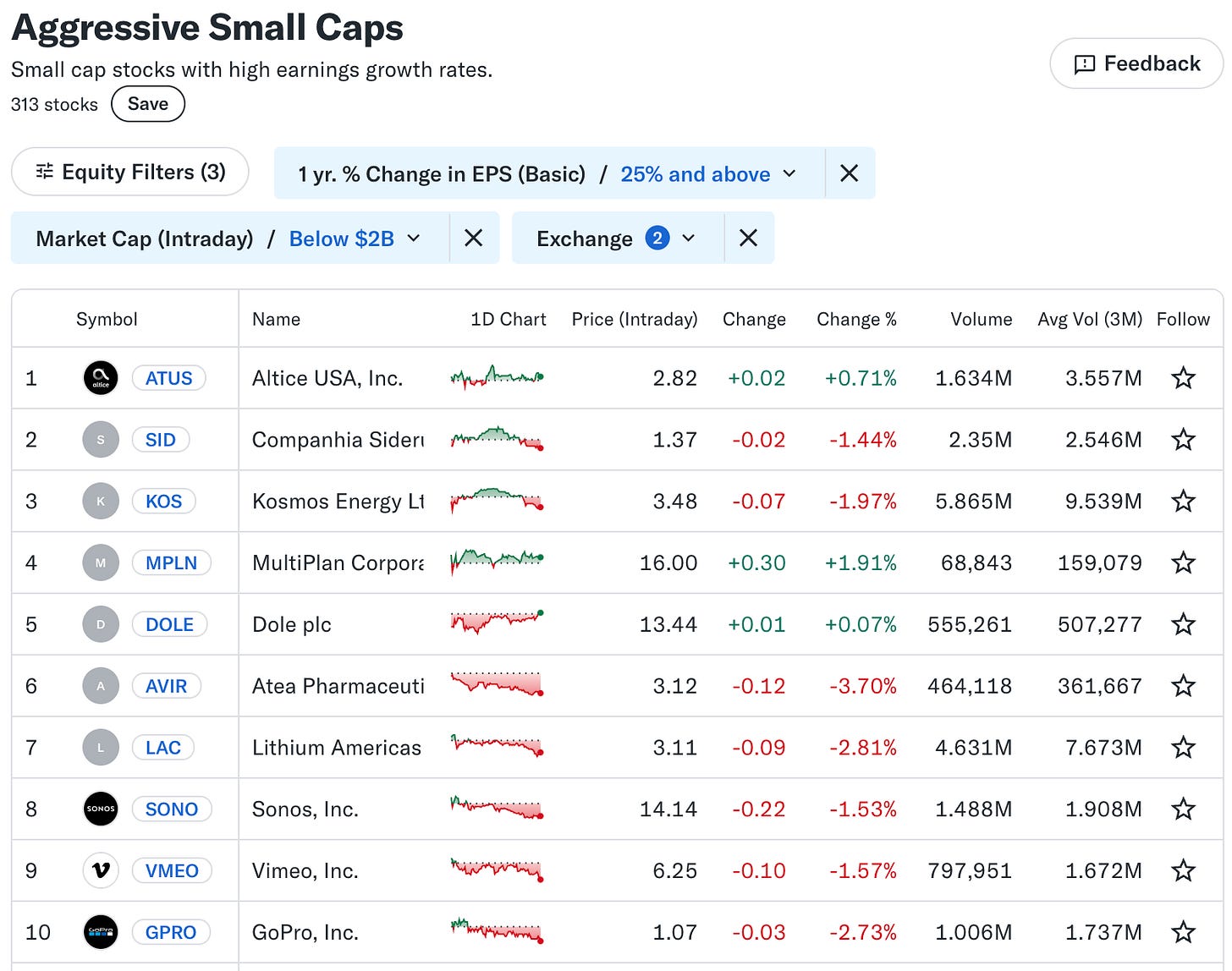1232x971 pixels.
Task: Open the VMEO ticker link
Action: (172, 870)
